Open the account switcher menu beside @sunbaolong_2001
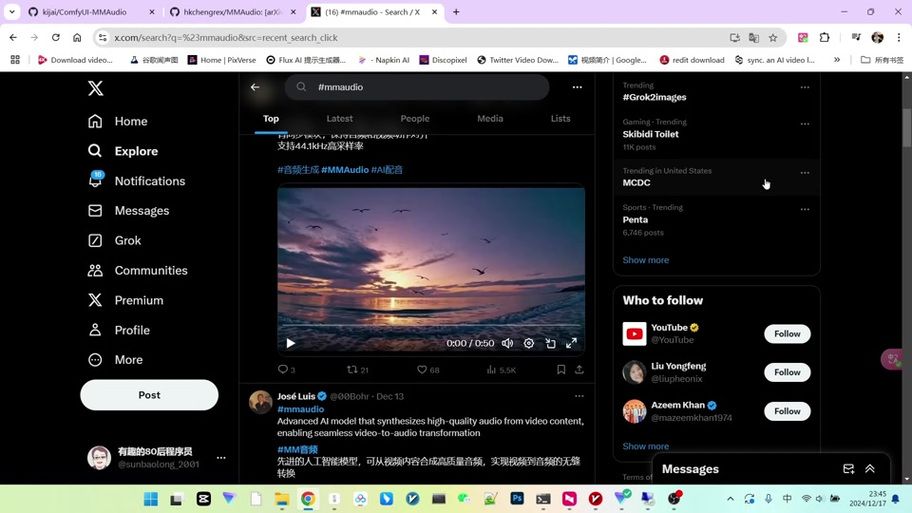The width and height of the screenshot is (912, 513). click(x=221, y=458)
